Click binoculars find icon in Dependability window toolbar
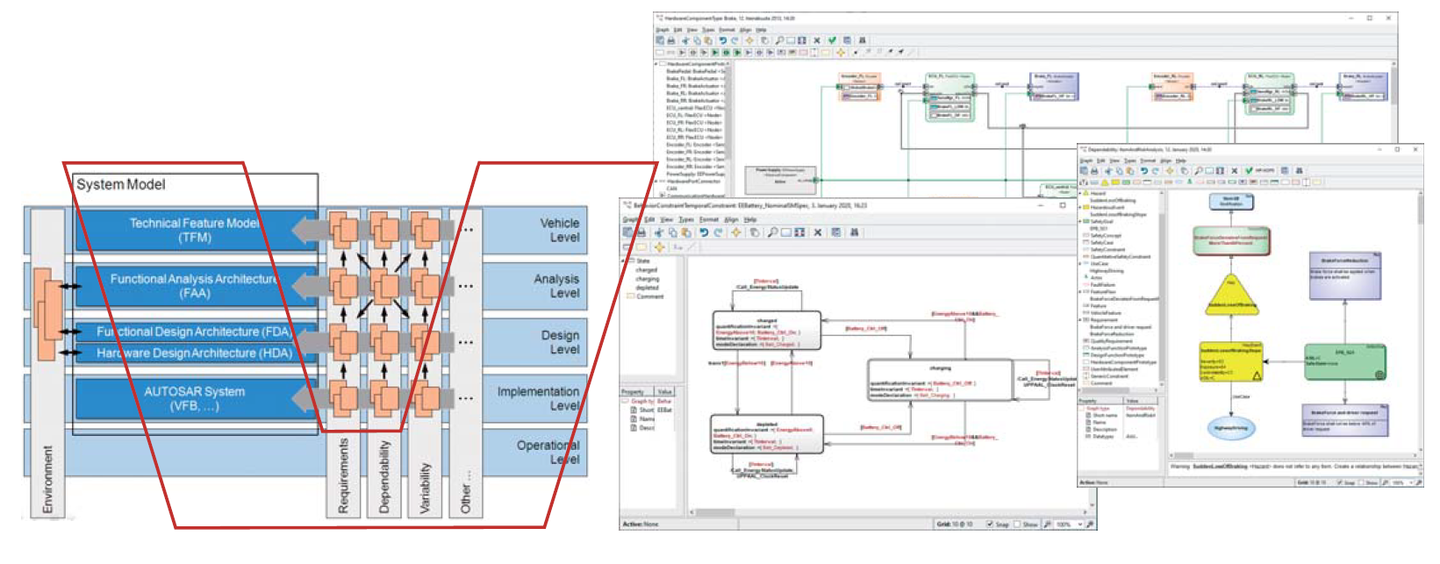This screenshot has width=1440, height=564. click(1299, 170)
